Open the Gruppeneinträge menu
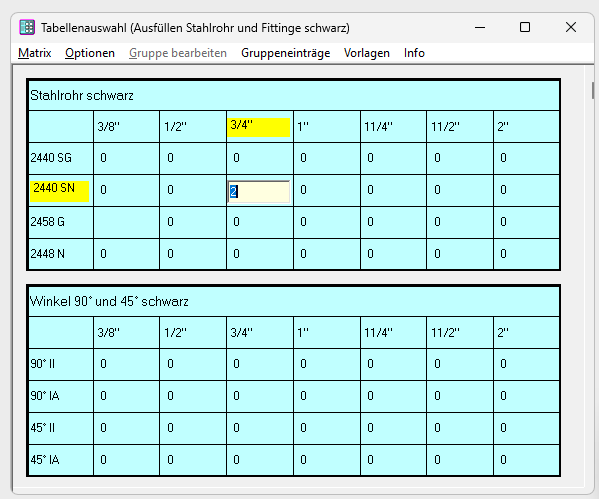The width and height of the screenshot is (599, 499). 285,53
